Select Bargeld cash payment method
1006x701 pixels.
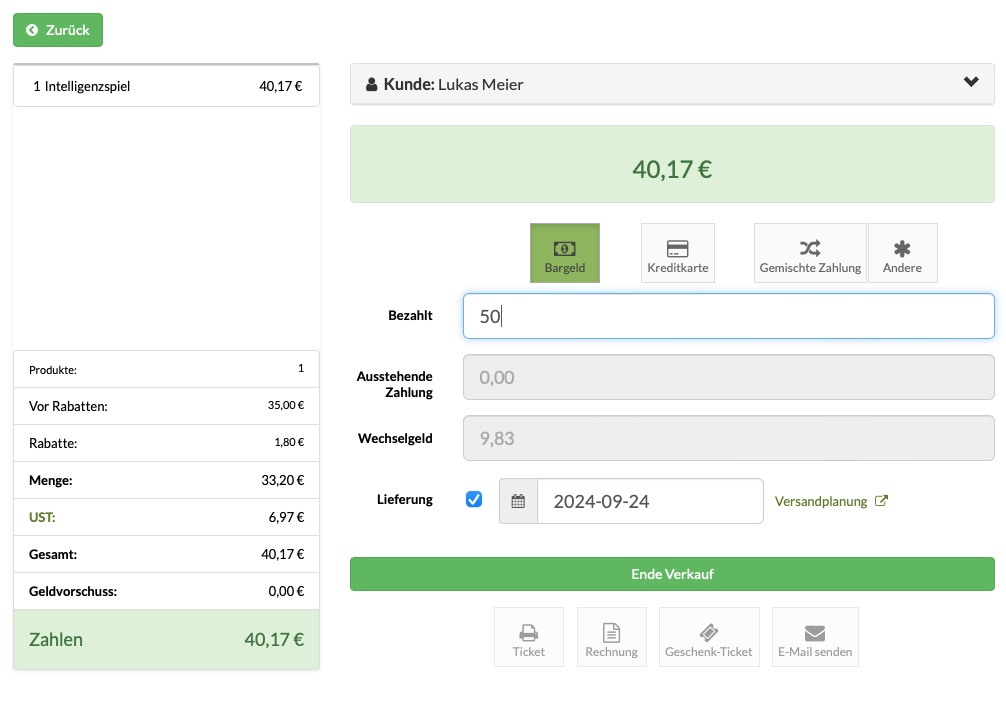(565, 253)
